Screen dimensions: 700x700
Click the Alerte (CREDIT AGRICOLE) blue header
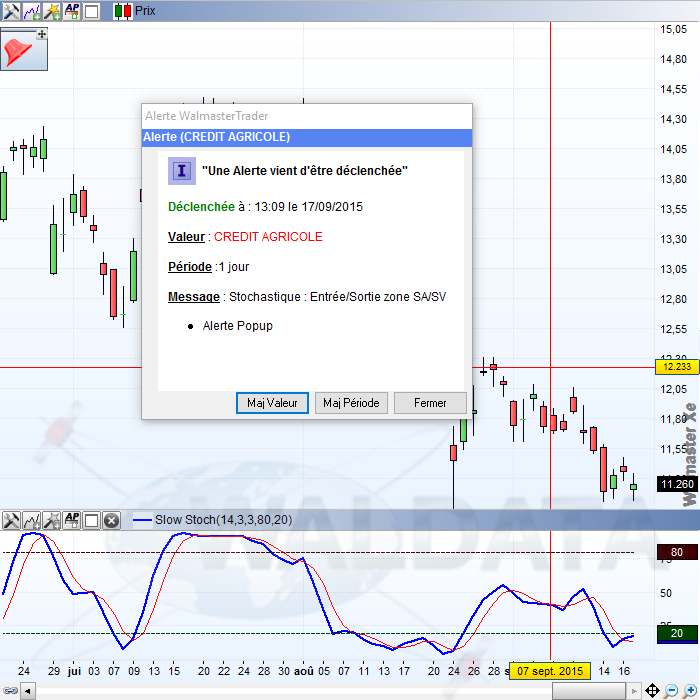coord(307,138)
